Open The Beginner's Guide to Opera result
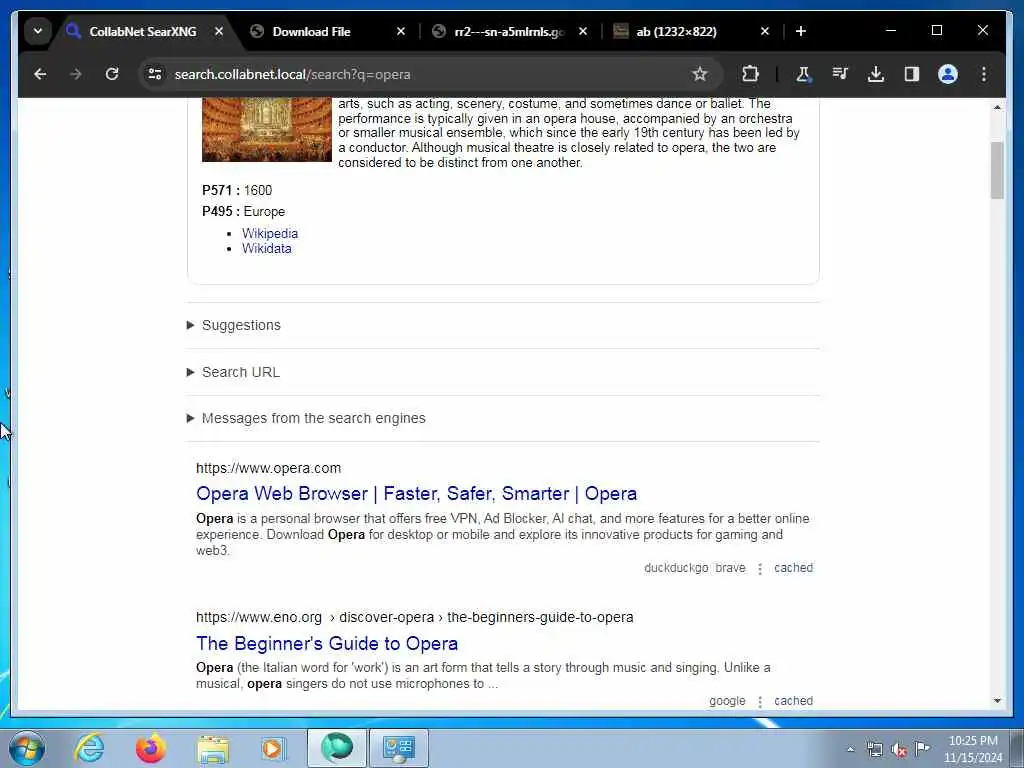The image size is (1024, 768). click(x=327, y=644)
